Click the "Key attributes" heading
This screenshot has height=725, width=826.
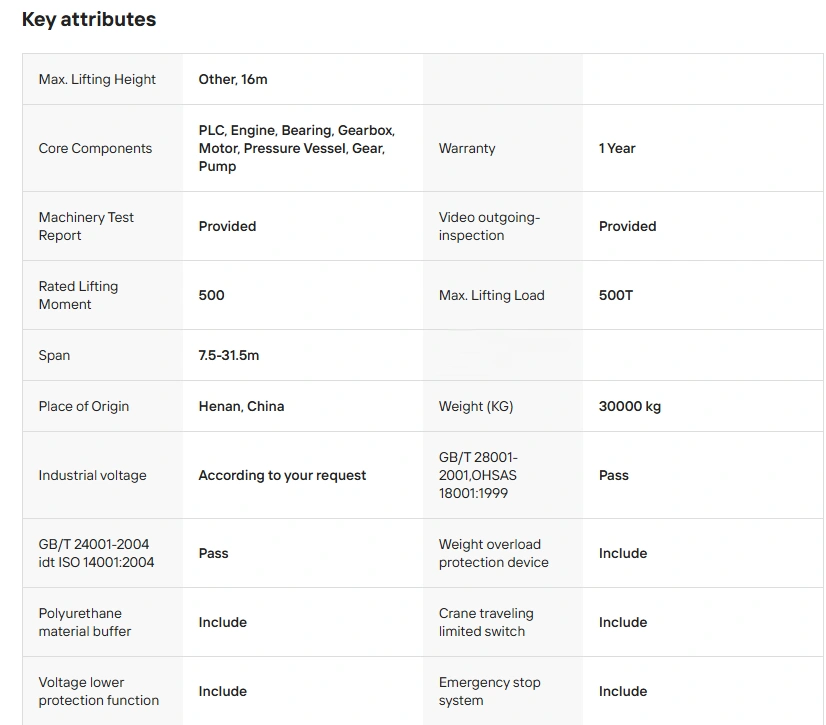click(x=89, y=19)
